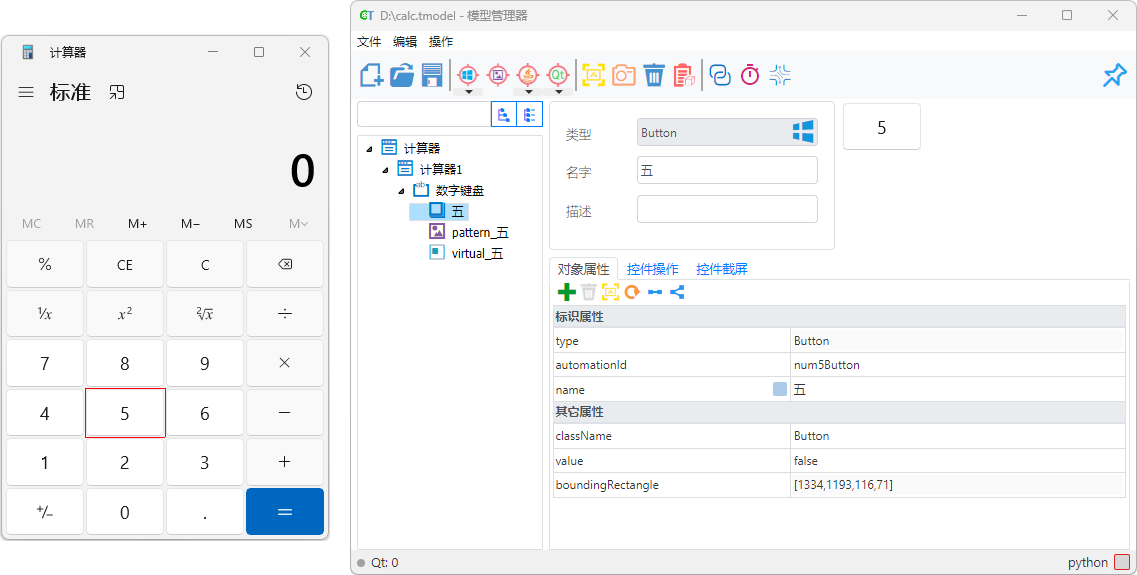Click the pink stopwatch timer icon
The image size is (1137, 575).
(750, 75)
